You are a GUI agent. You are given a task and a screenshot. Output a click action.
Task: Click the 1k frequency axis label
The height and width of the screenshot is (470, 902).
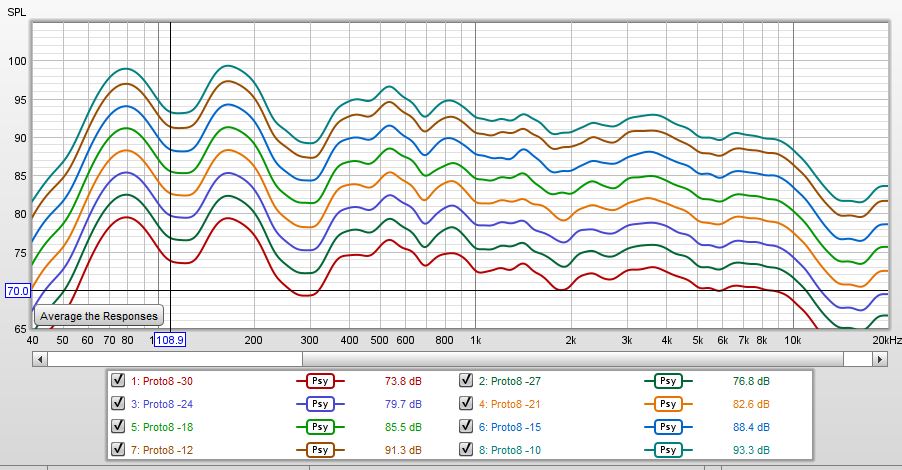(x=475, y=340)
